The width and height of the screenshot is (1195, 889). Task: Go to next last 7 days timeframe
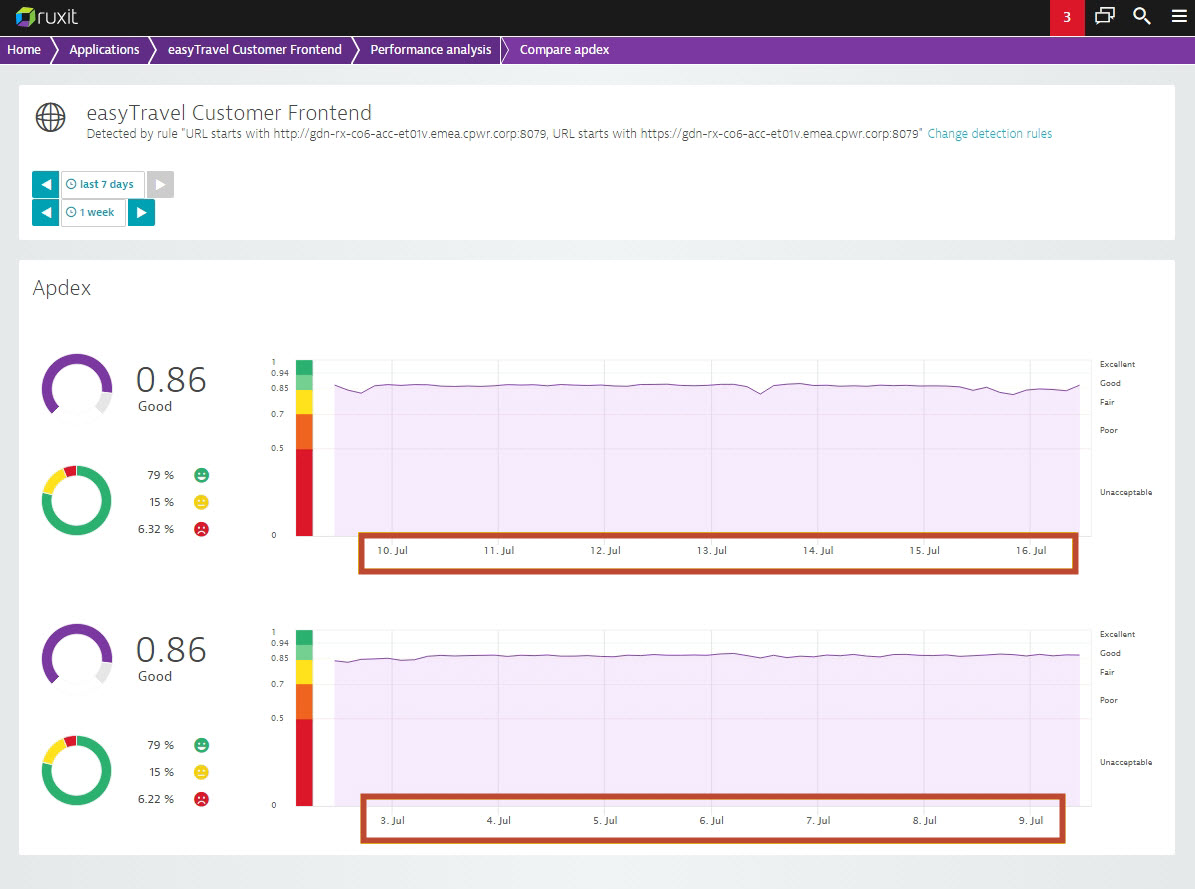click(160, 185)
